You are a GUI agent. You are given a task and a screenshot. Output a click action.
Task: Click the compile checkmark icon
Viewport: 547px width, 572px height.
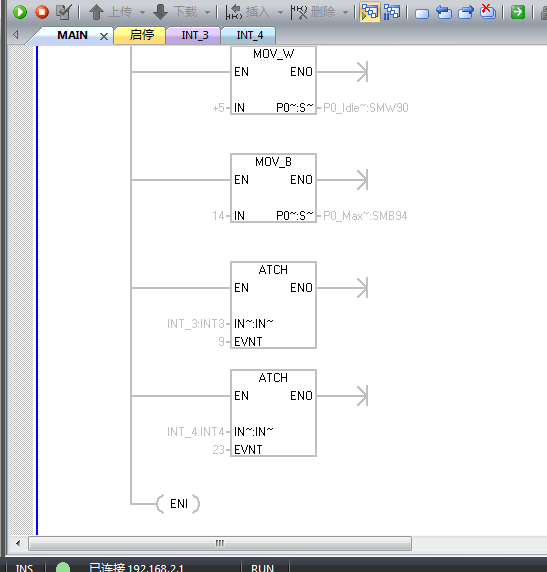63,12
